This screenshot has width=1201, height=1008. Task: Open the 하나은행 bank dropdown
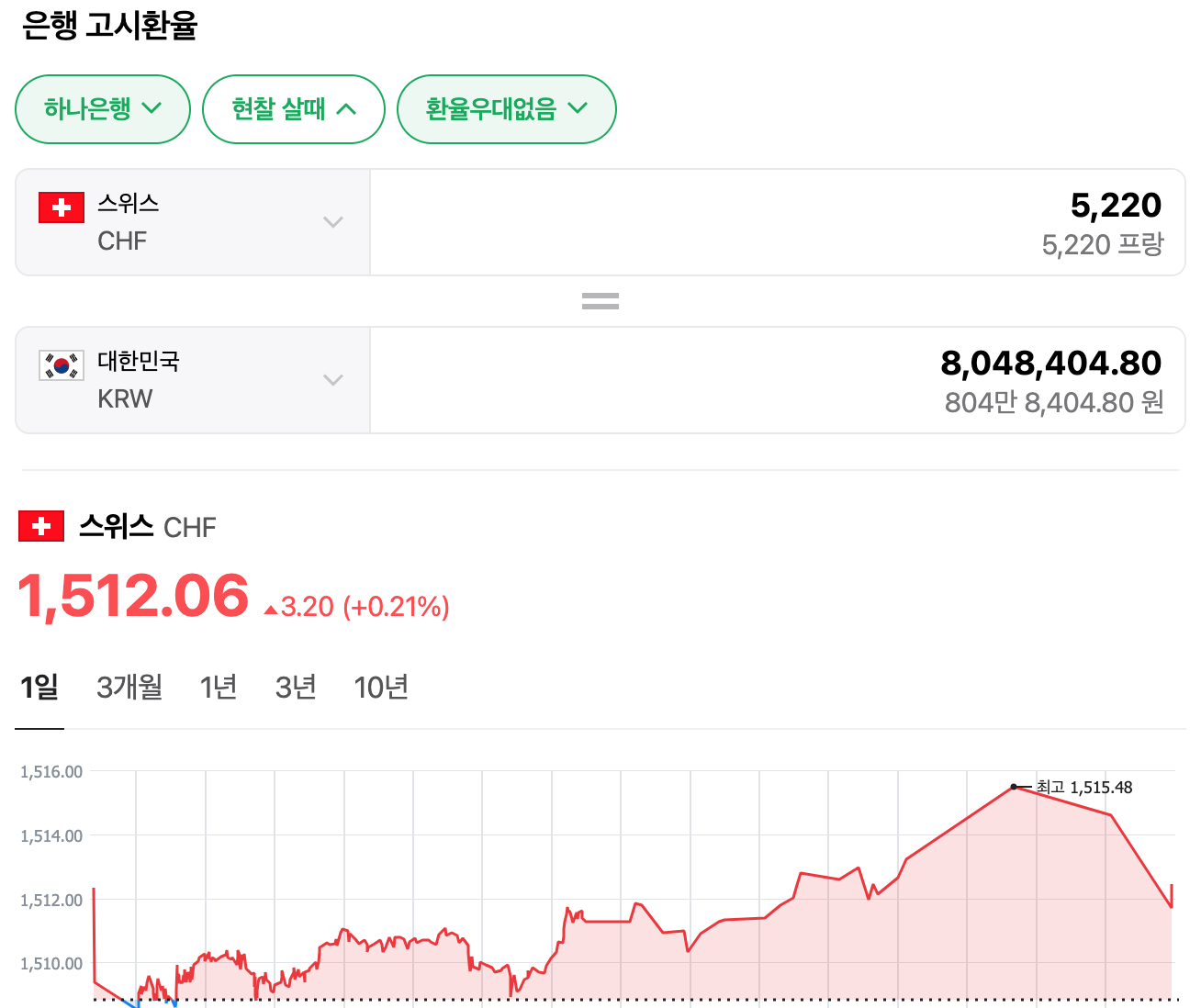pos(102,109)
